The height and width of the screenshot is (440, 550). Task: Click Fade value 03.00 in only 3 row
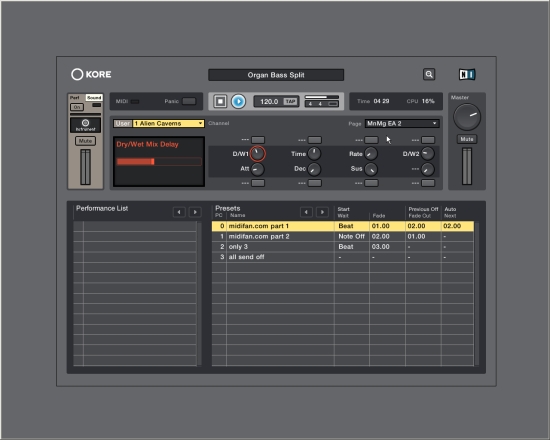pos(381,247)
